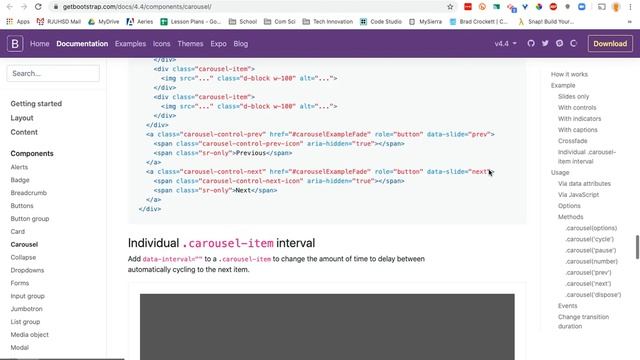Show more bookmarks via the overflow chevron

coord(629,22)
